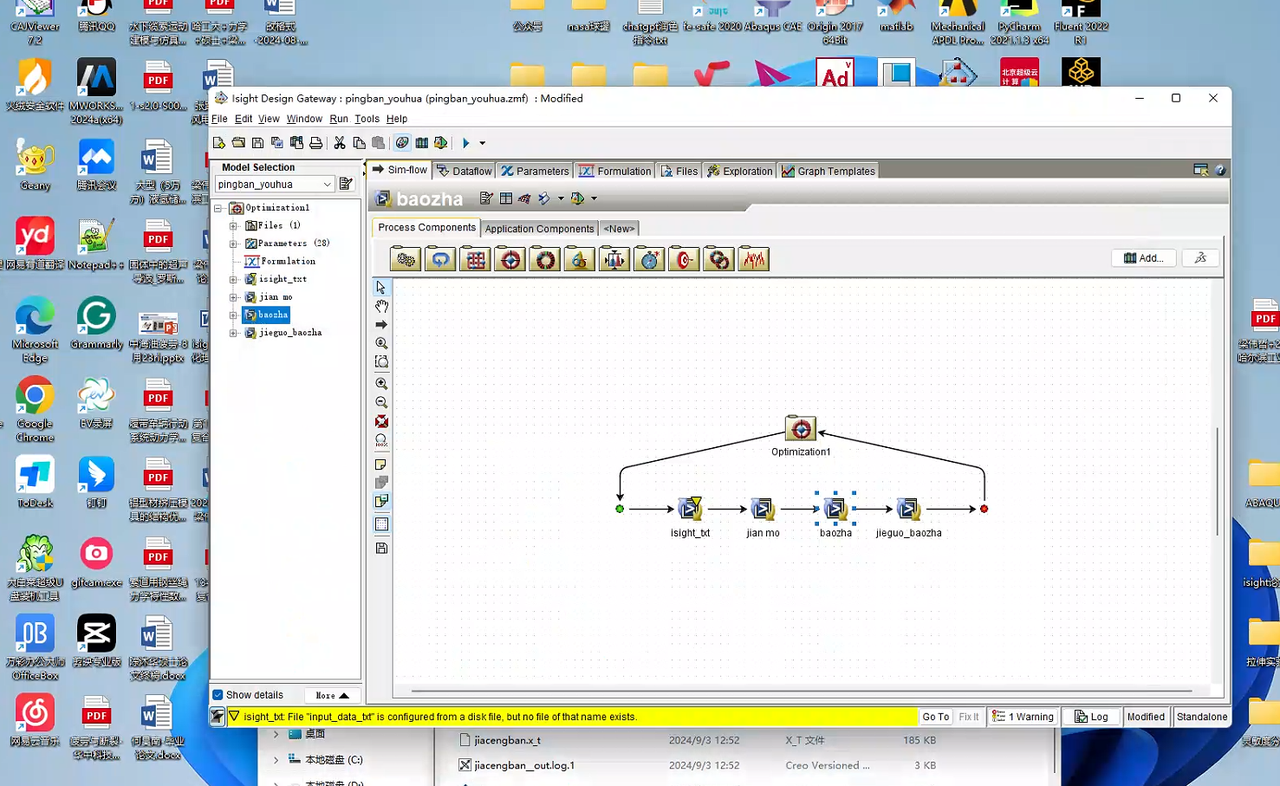Click the save icon in the canvas toolbar

[x=381, y=548]
